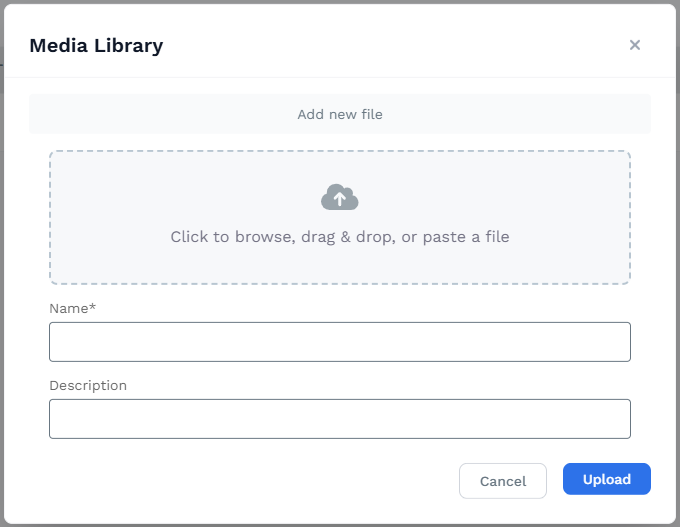Click 'Click to browse, drag & drop' text

click(x=283, y=237)
